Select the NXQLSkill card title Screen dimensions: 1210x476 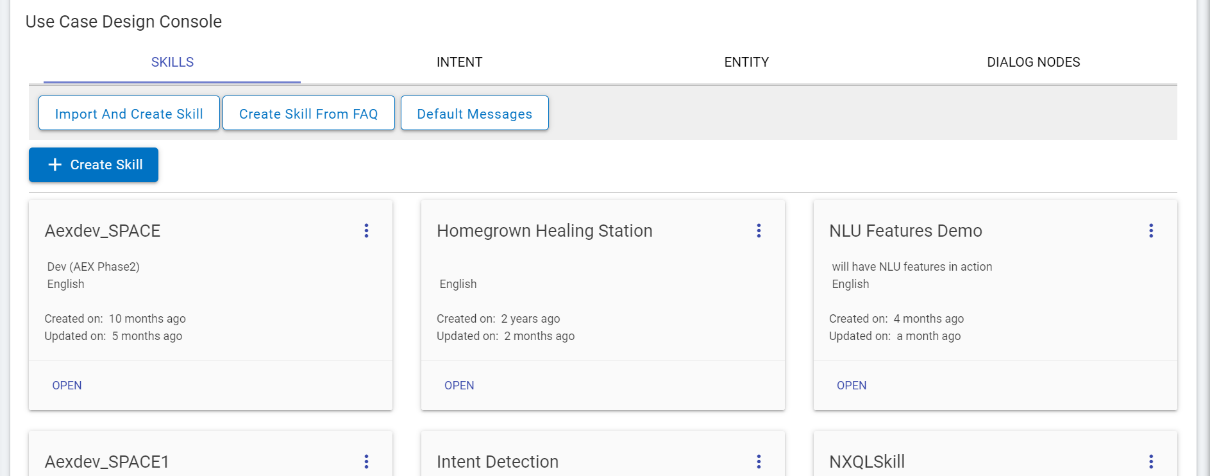pyautogui.click(x=867, y=462)
